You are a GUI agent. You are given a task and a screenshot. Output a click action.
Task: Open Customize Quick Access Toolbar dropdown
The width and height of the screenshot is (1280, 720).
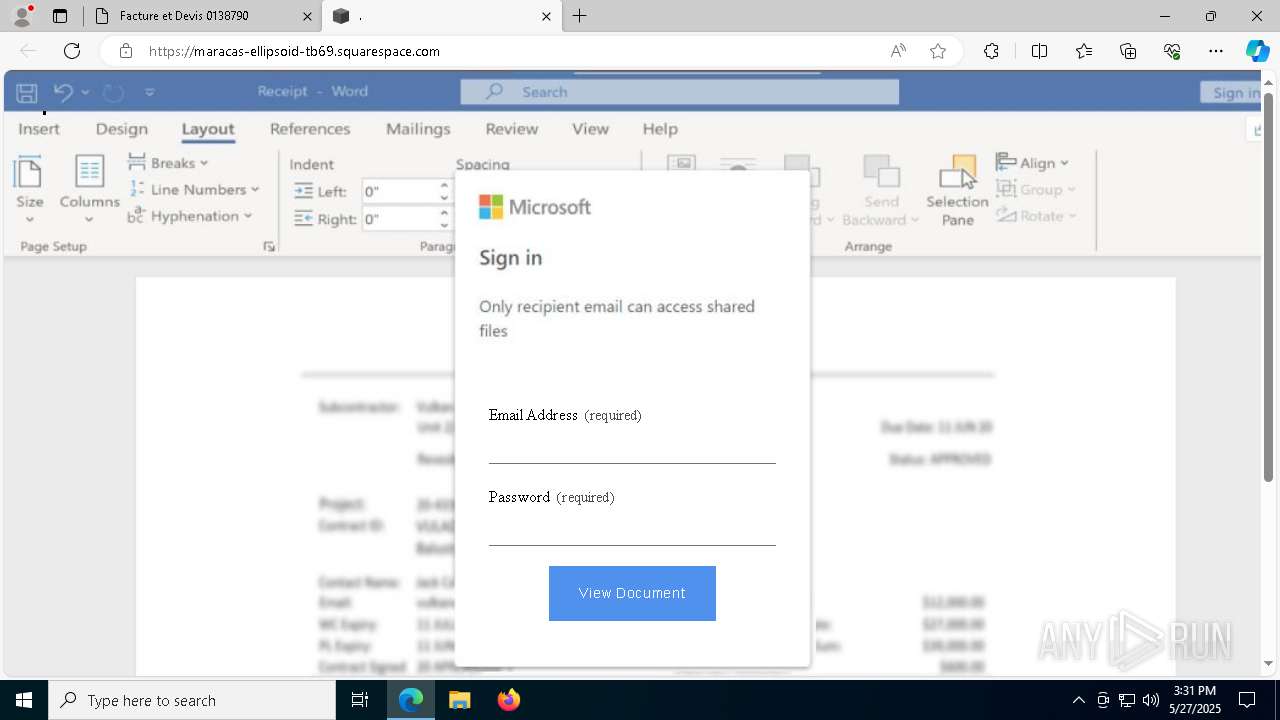pyautogui.click(x=150, y=92)
